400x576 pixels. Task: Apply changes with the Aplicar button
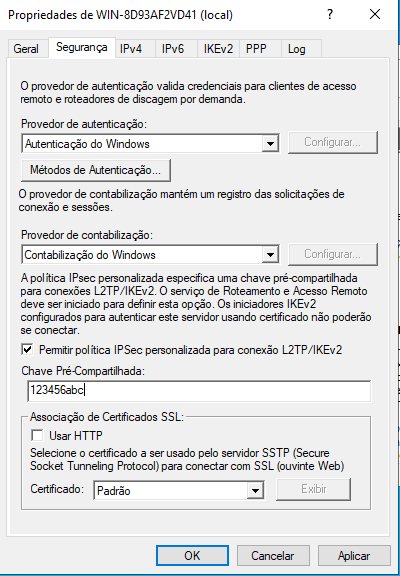pos(354,555)
